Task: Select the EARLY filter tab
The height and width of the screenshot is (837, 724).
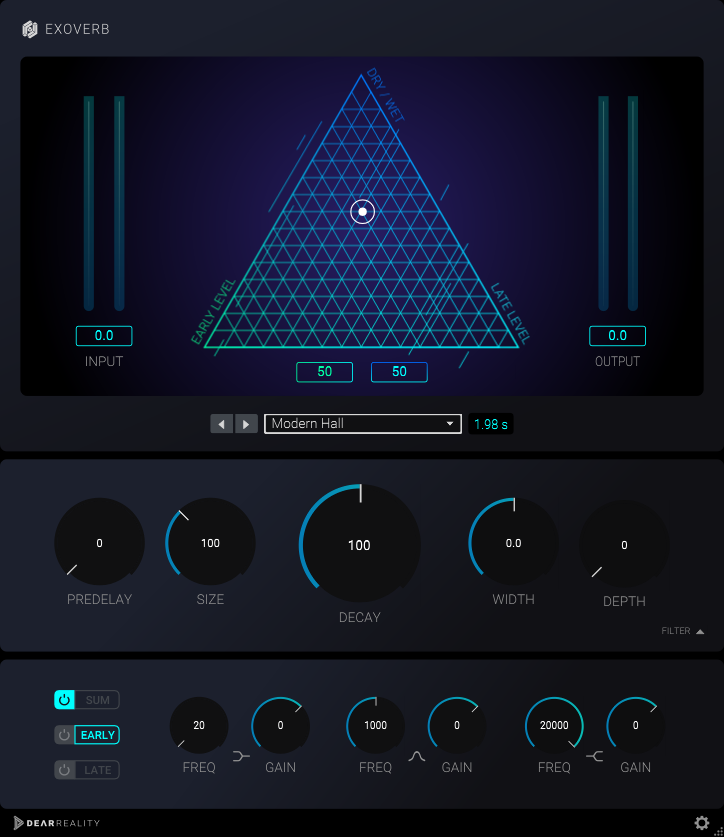Action: click(x=98, y=735)
